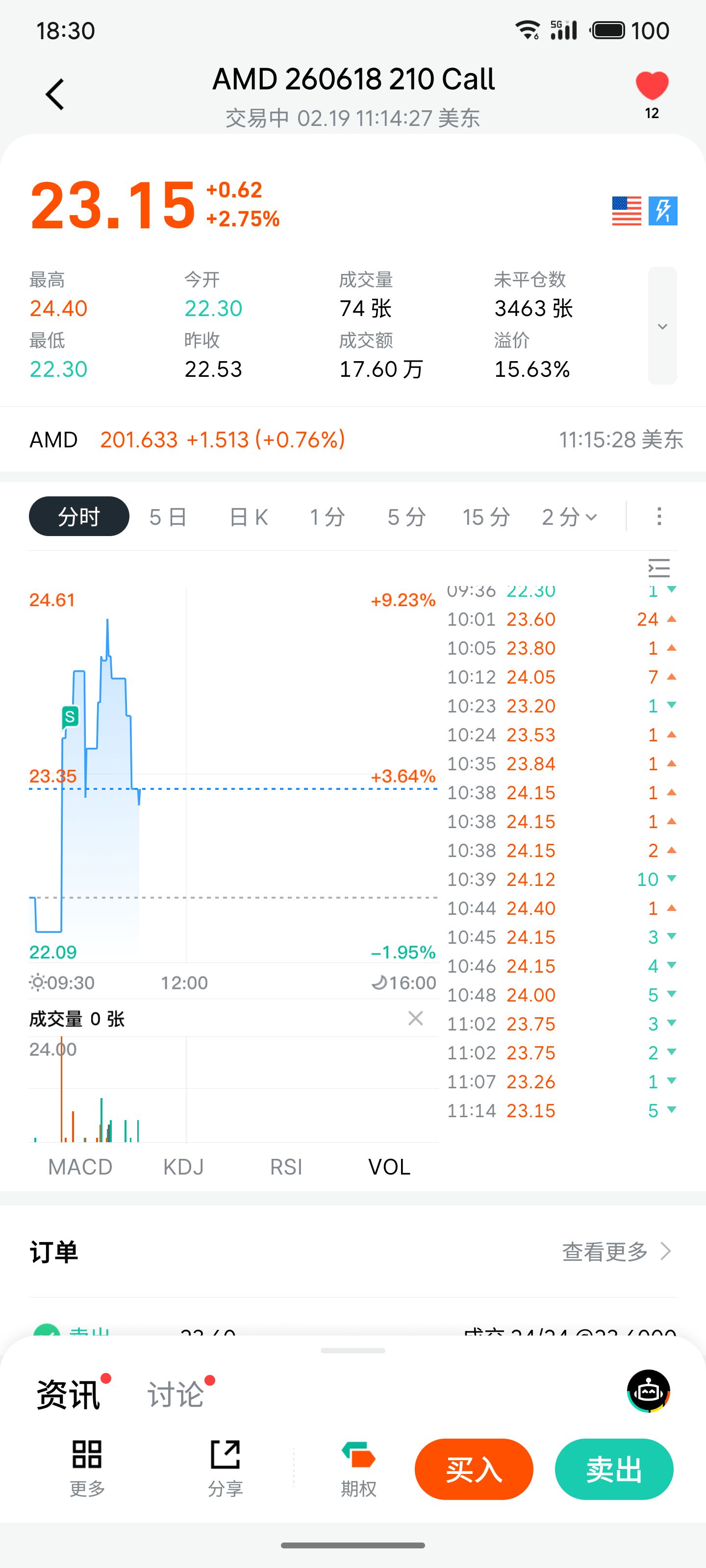Tap the blue lightning real-time quote icon
This screenshot has width=706, height=1568.
pyautogui.click(x=663, y=211)
